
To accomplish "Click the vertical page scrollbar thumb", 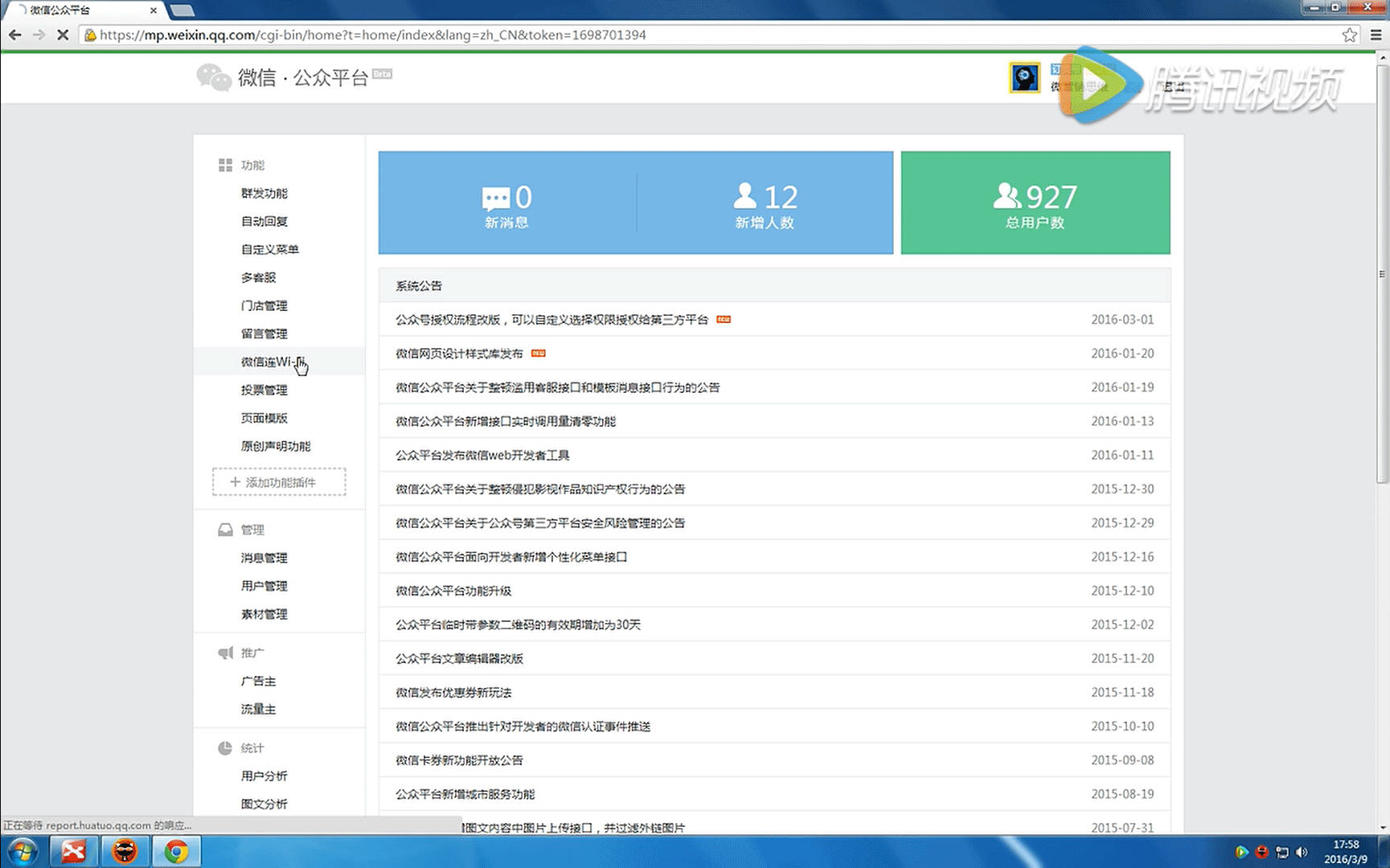I will (1382, 273).
